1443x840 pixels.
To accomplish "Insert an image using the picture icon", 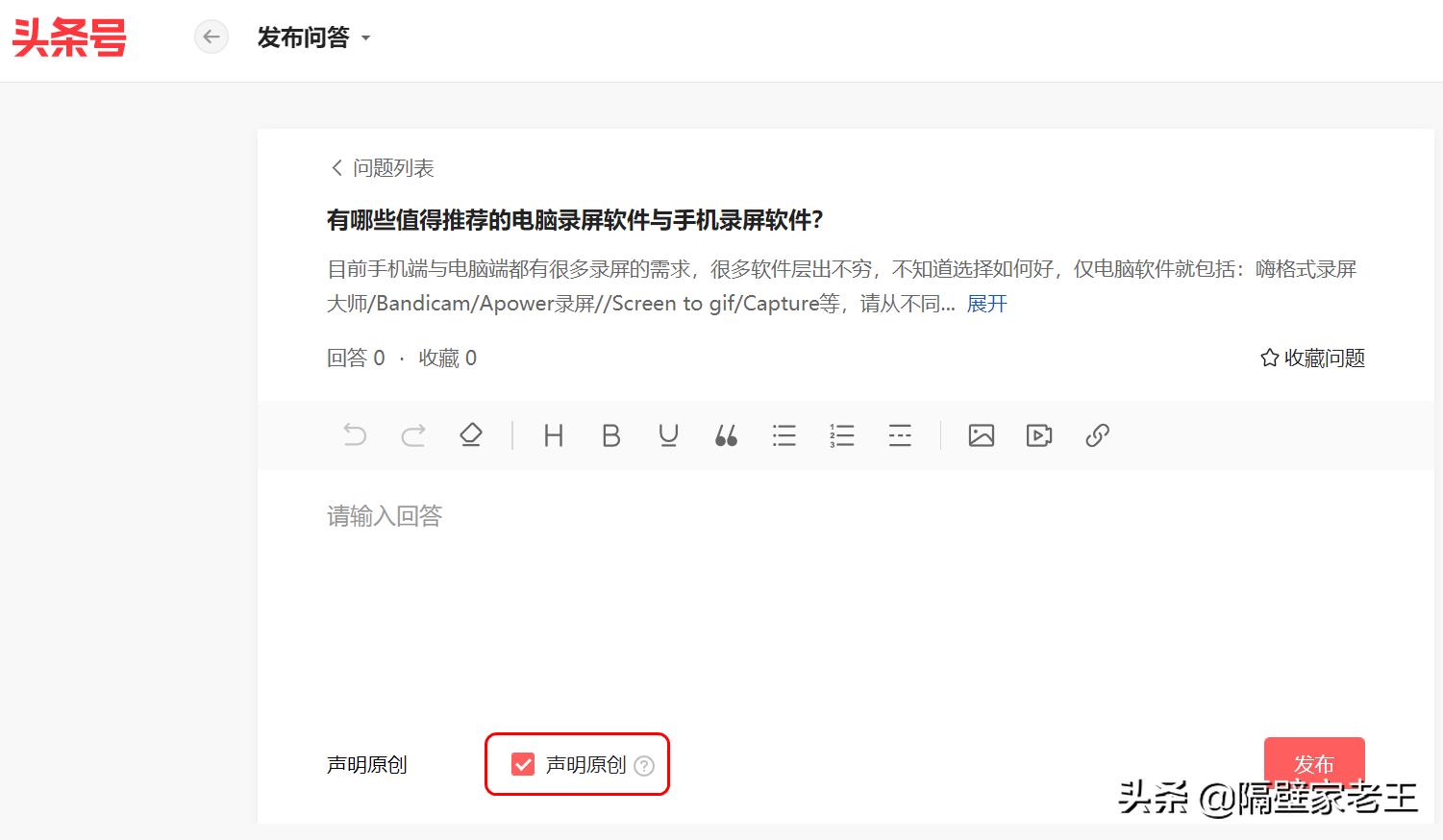I will (982, 435).
